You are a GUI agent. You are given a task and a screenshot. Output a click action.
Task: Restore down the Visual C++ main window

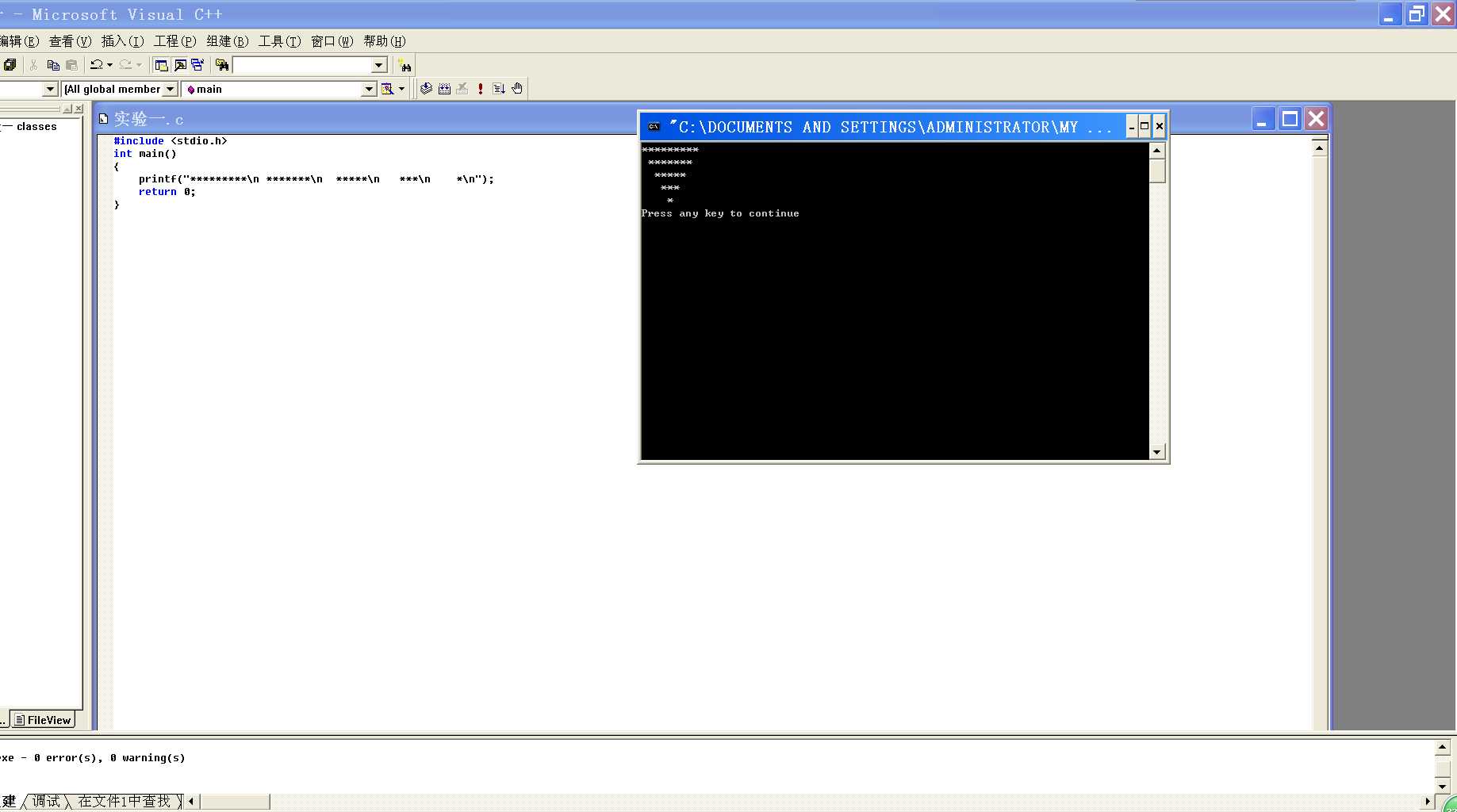point(1417,14)
